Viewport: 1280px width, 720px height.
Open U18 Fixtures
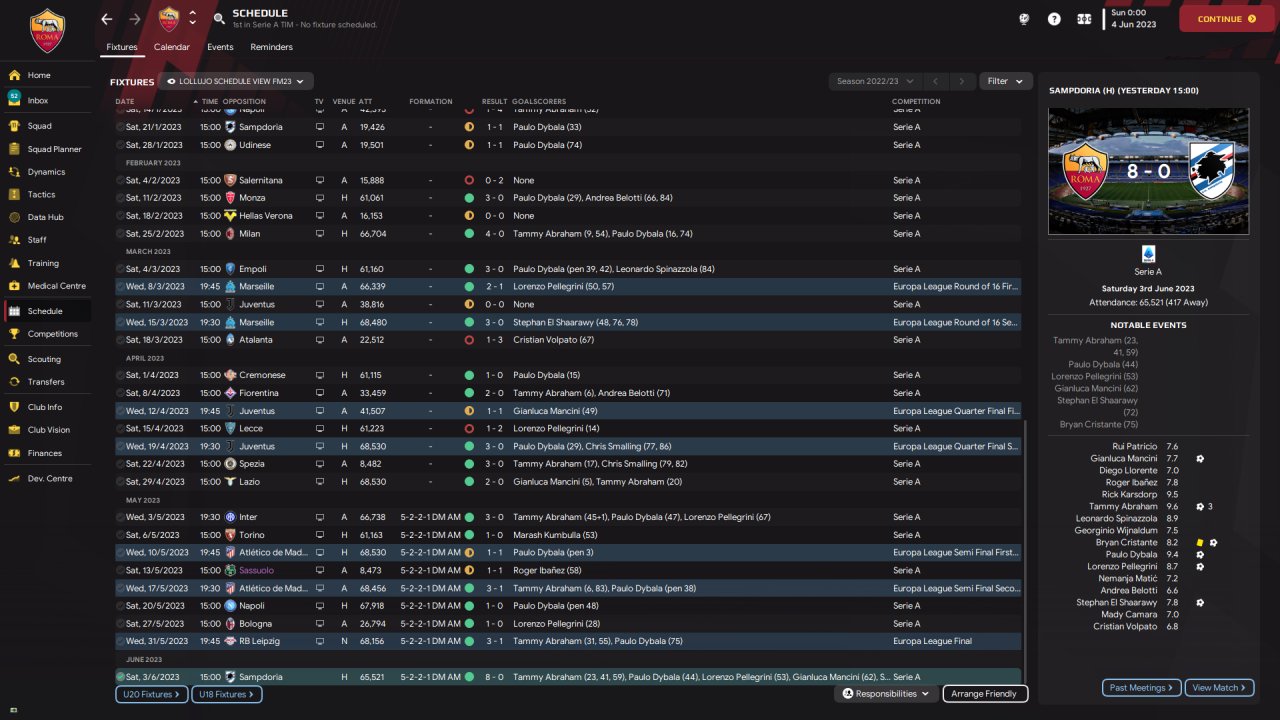(226, 694)
